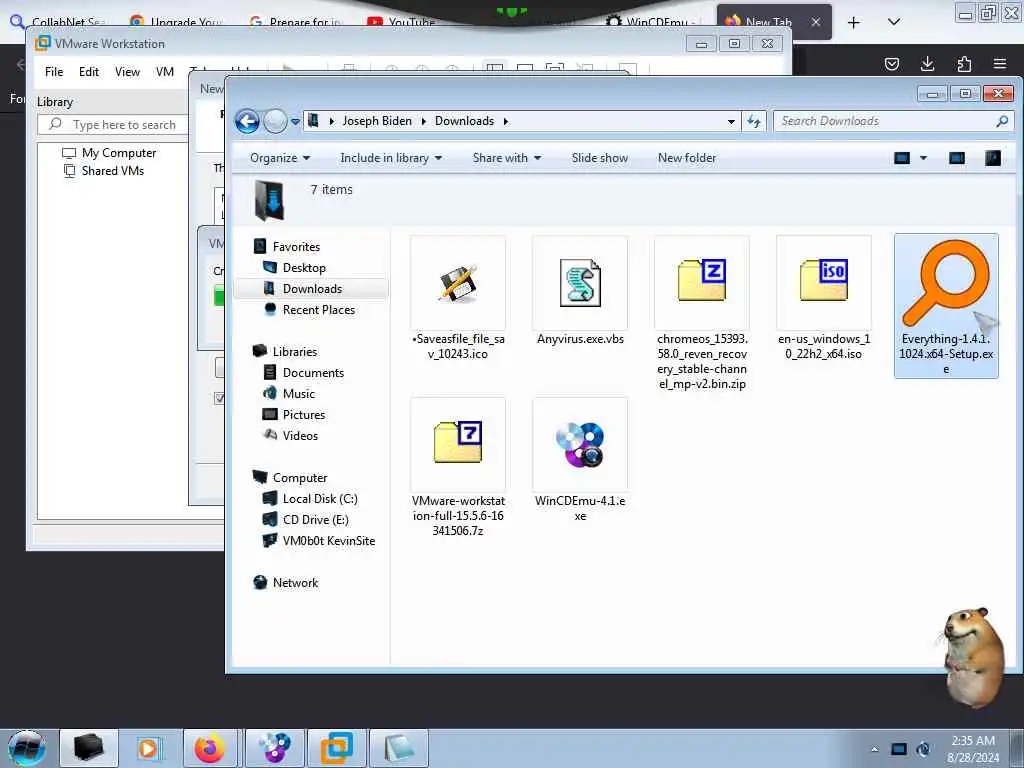Select the WinCDEmu-4.1.exe file
Viewport: 1024px width, 768px height.
pos(580,460)
